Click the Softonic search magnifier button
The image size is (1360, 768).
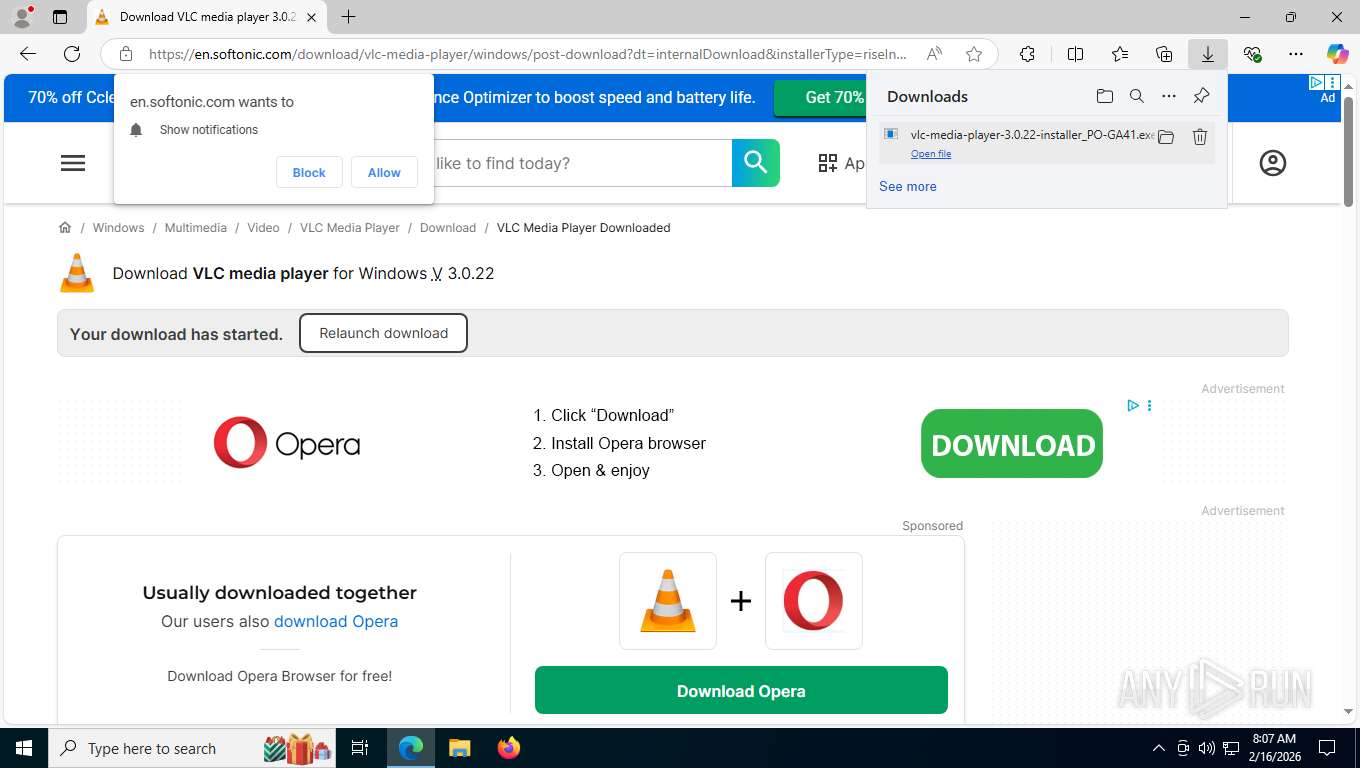[756, 163]
